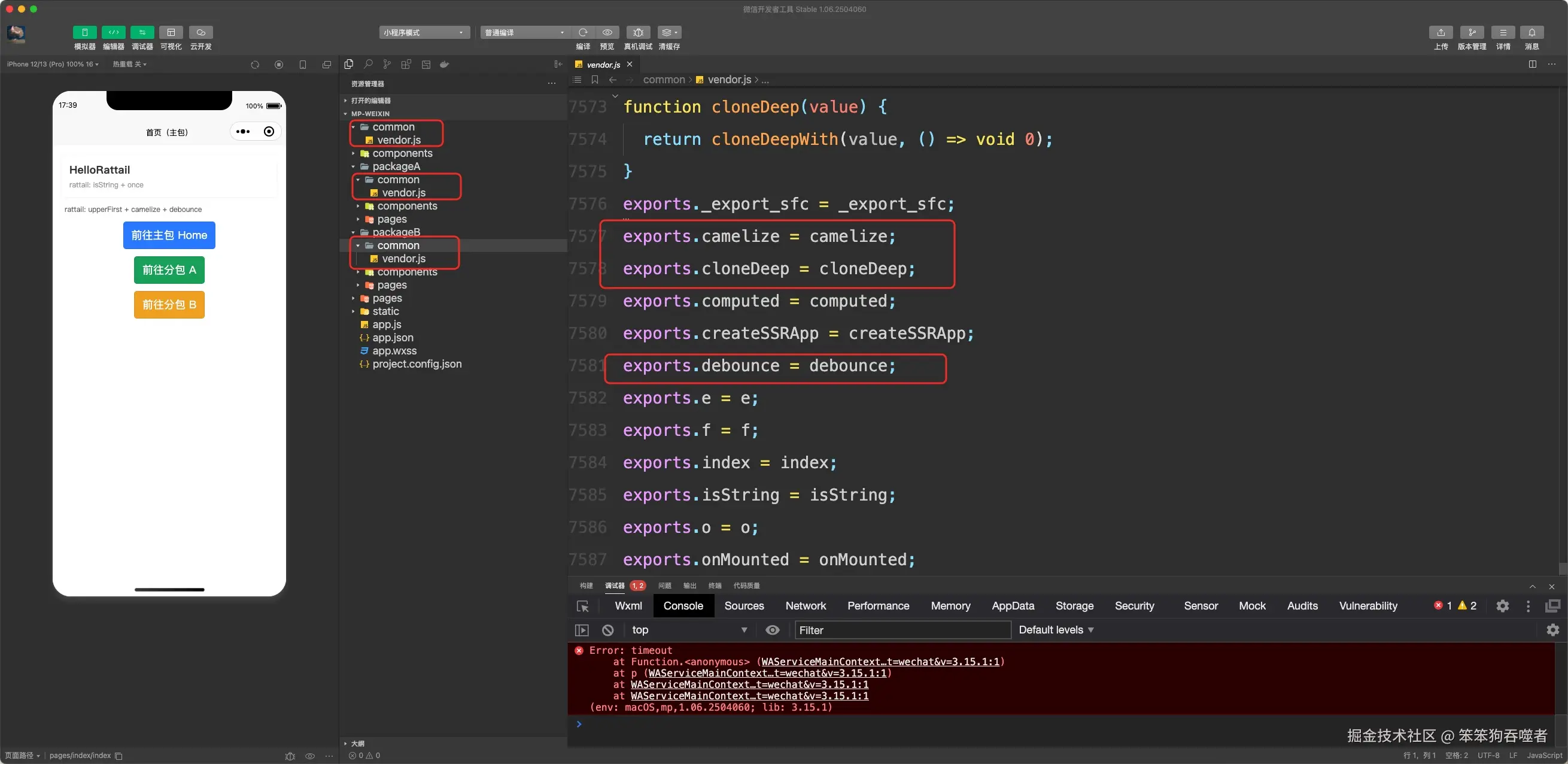
Task: Click the upload (上传) icon
Action: click(1440, 32)
